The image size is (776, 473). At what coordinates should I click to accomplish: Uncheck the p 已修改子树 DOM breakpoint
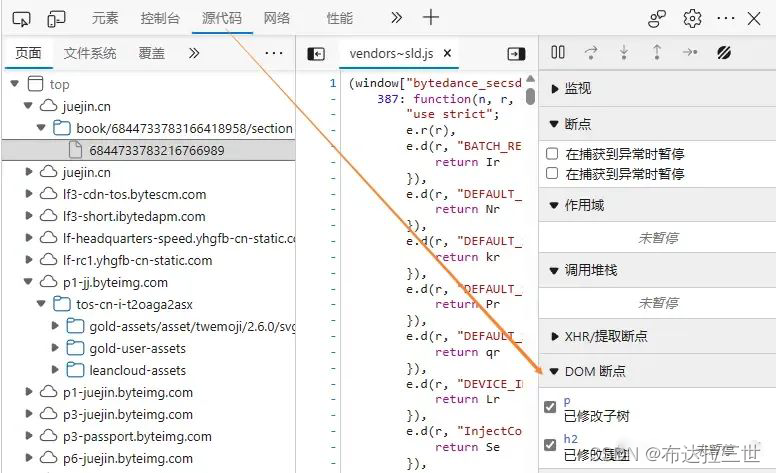click(550, 407)
